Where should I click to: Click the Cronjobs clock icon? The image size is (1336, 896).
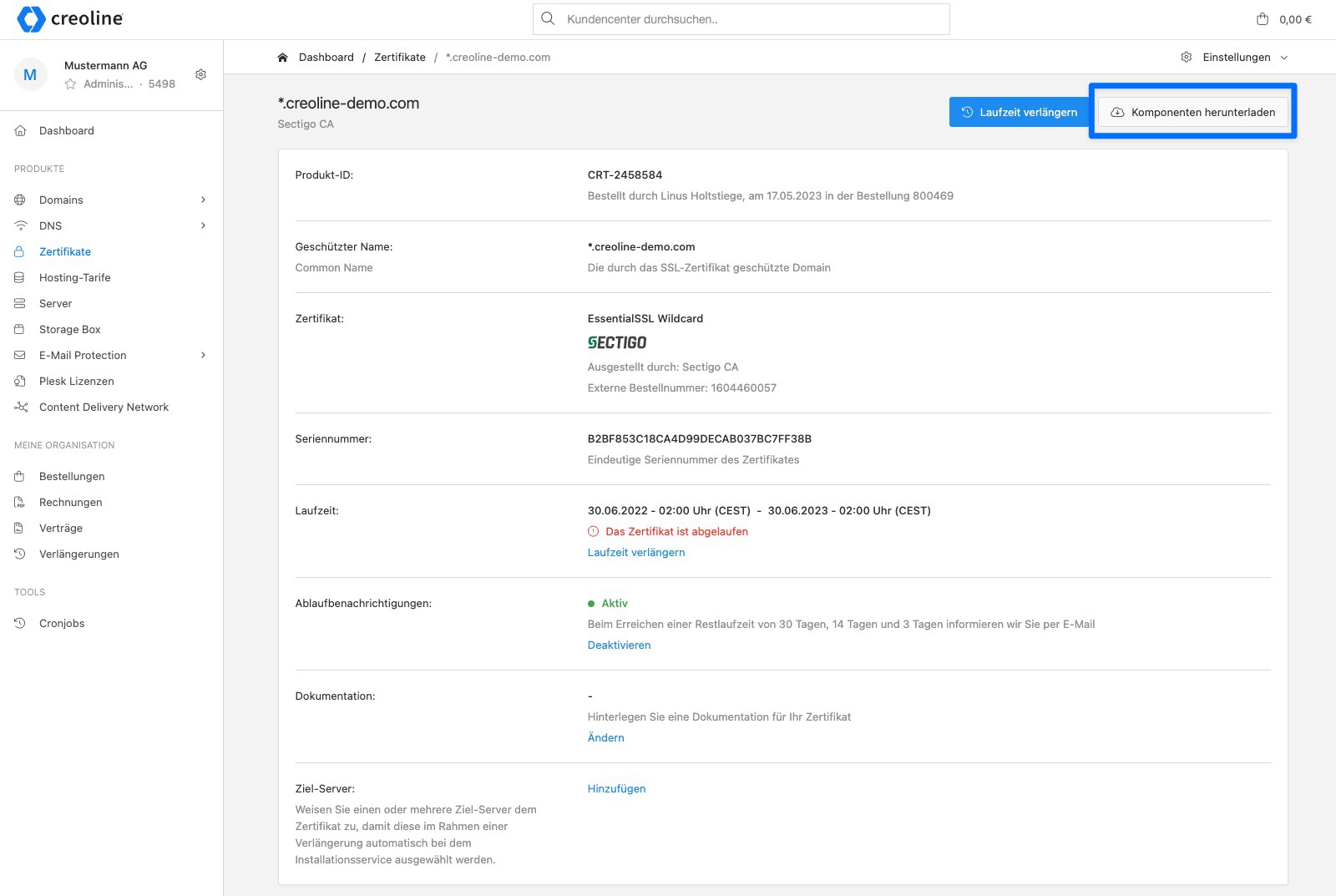[20, 623]
